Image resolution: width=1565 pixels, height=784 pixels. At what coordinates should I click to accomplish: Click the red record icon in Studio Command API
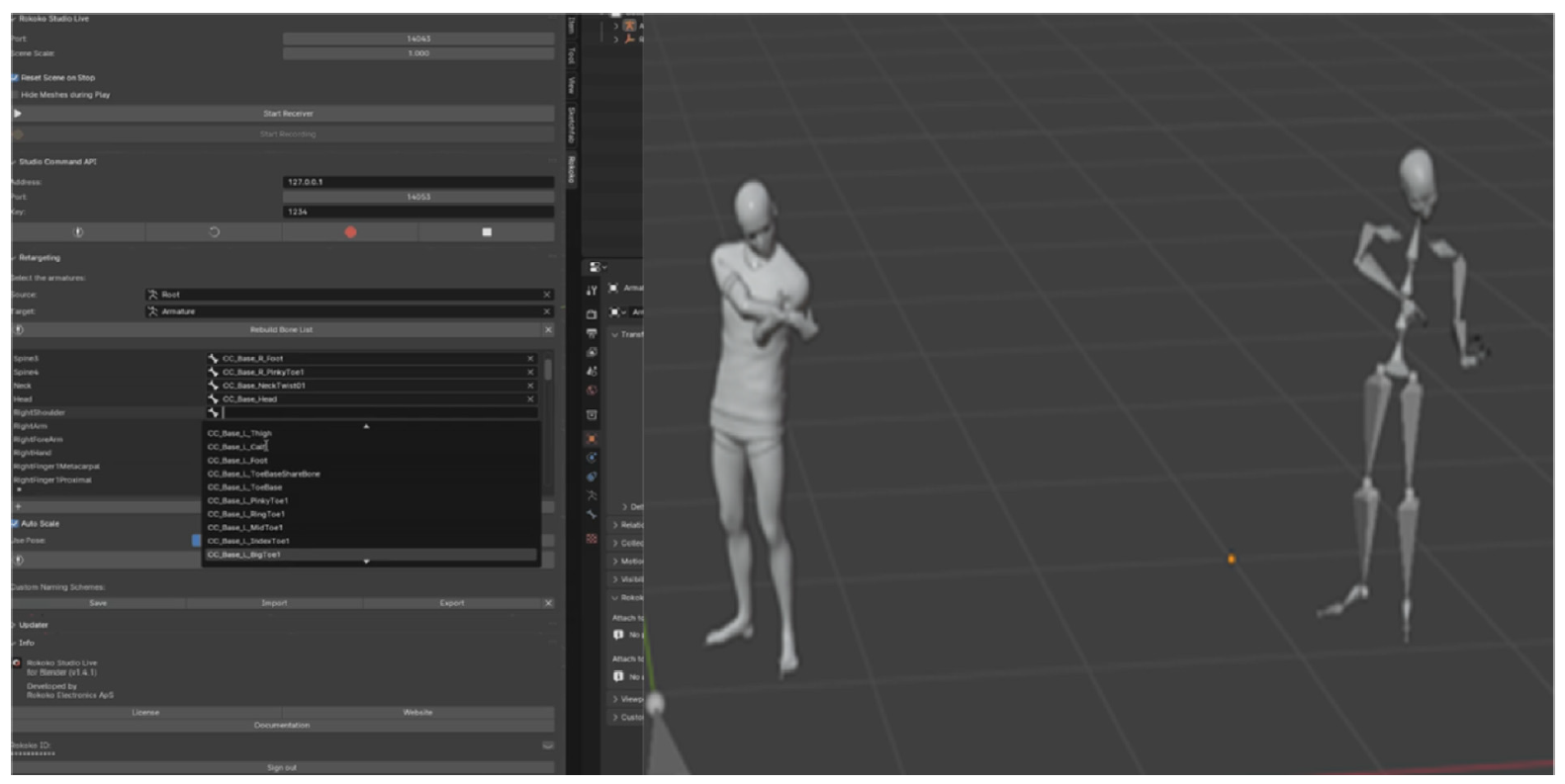tap(350, 232)
